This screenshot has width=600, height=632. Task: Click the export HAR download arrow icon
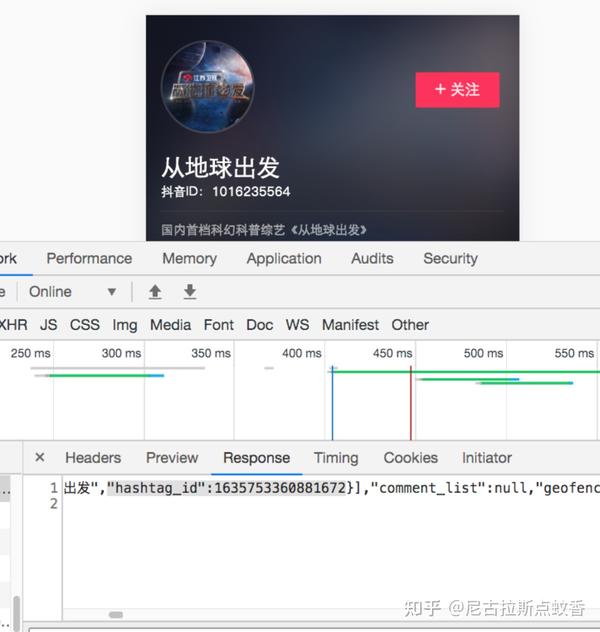tap(190, 292)
